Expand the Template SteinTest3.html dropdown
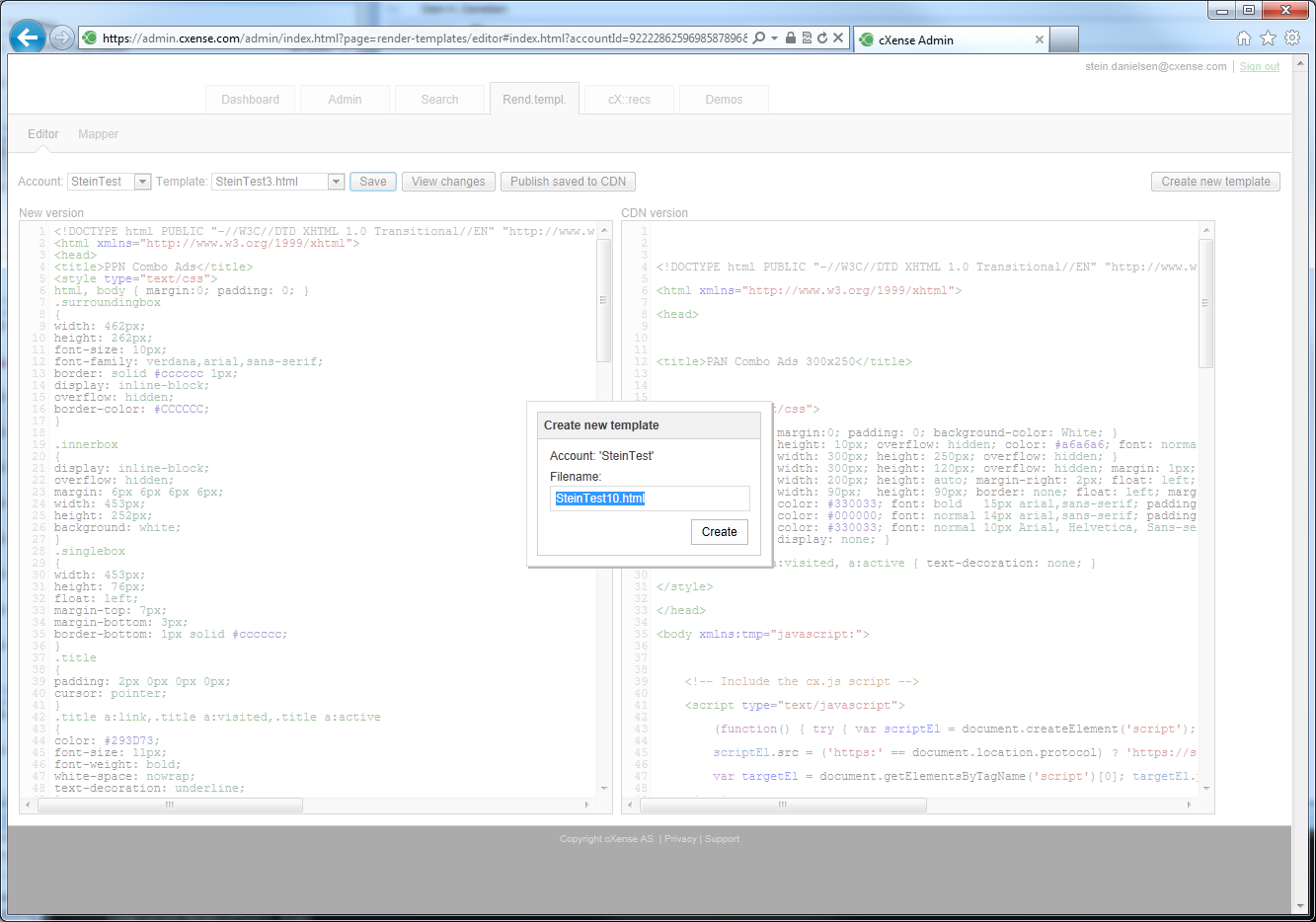1316x922 pixels. click(x=336, y=182)
